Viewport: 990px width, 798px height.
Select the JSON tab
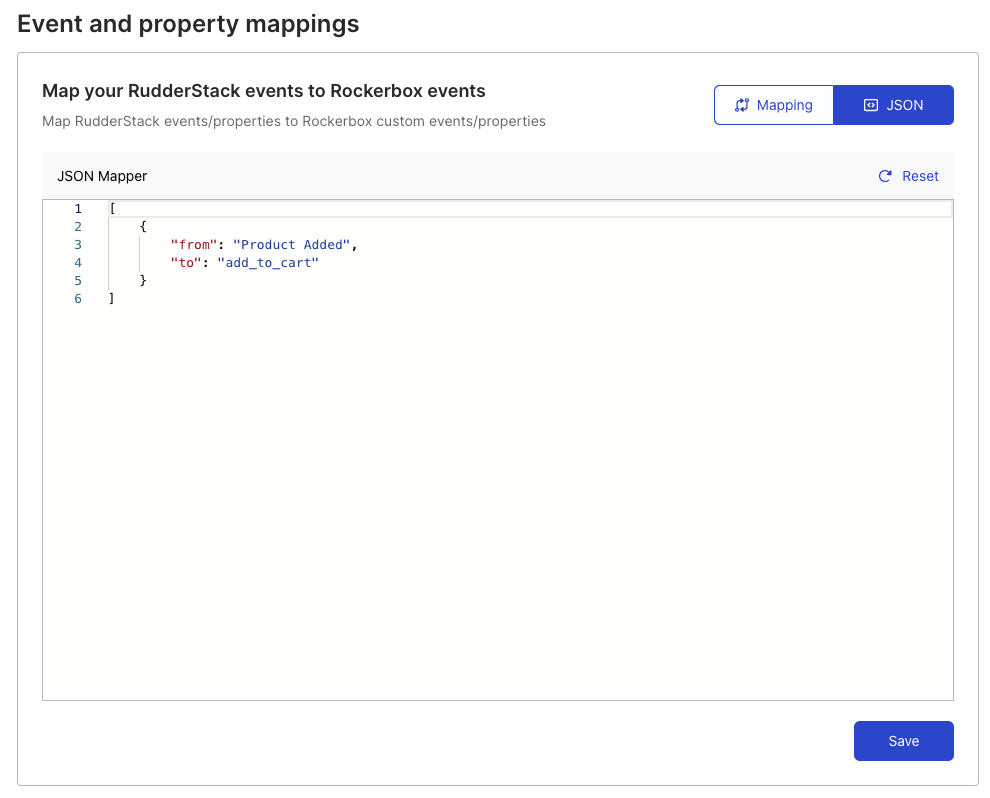[893, 105]
